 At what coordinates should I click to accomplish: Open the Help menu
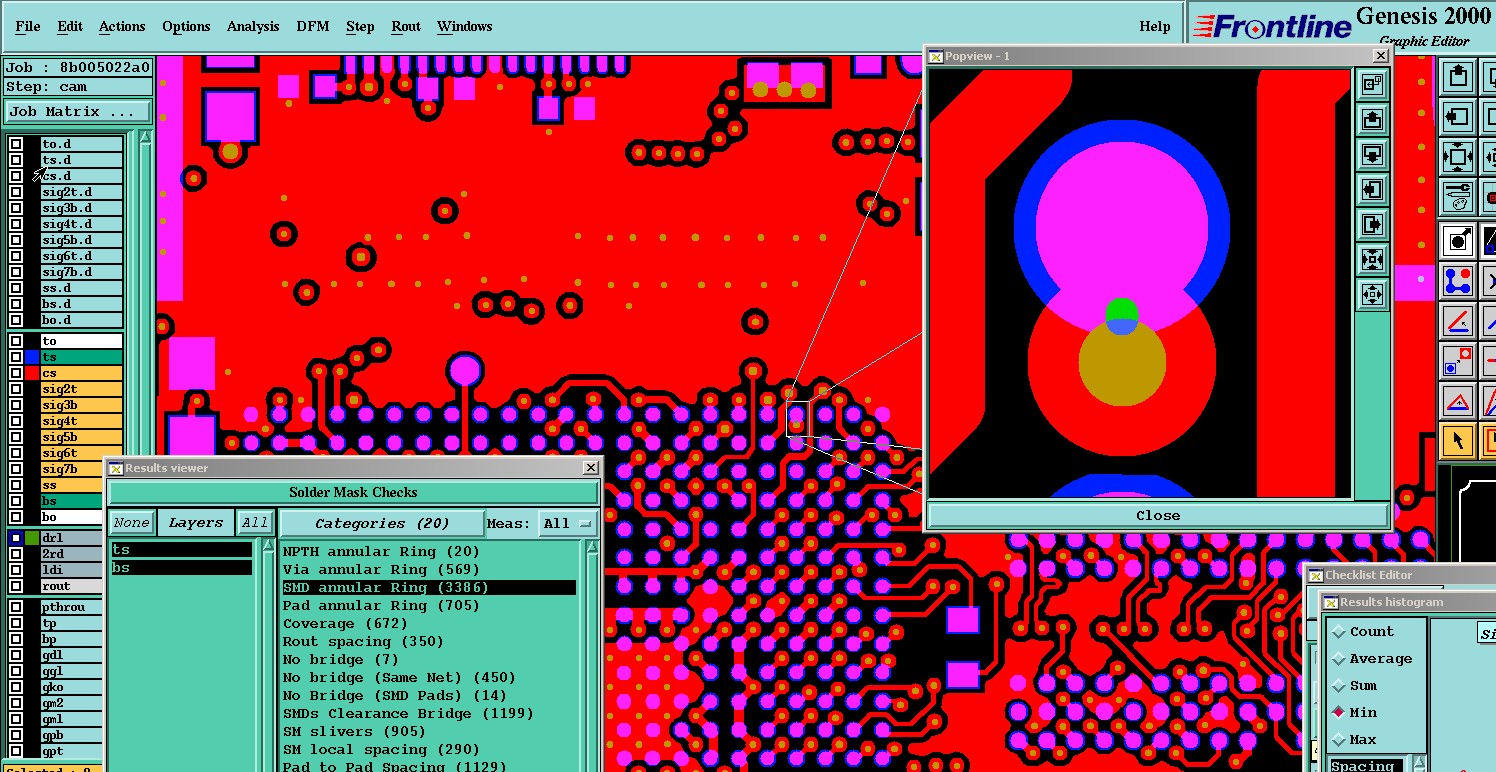click(1155, 27)
